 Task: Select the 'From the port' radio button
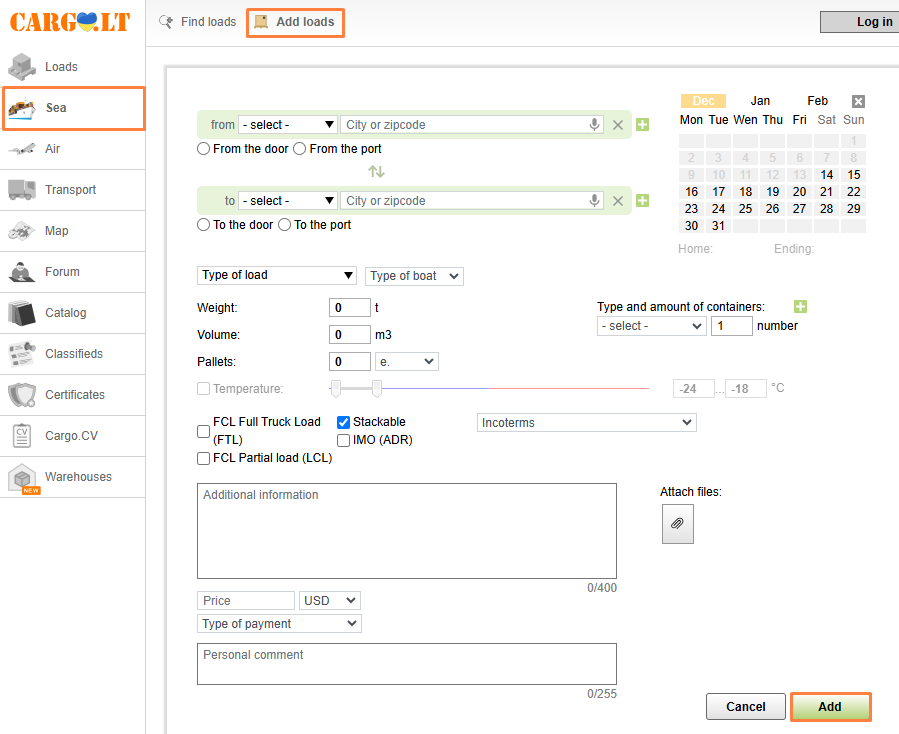[299, 149]
